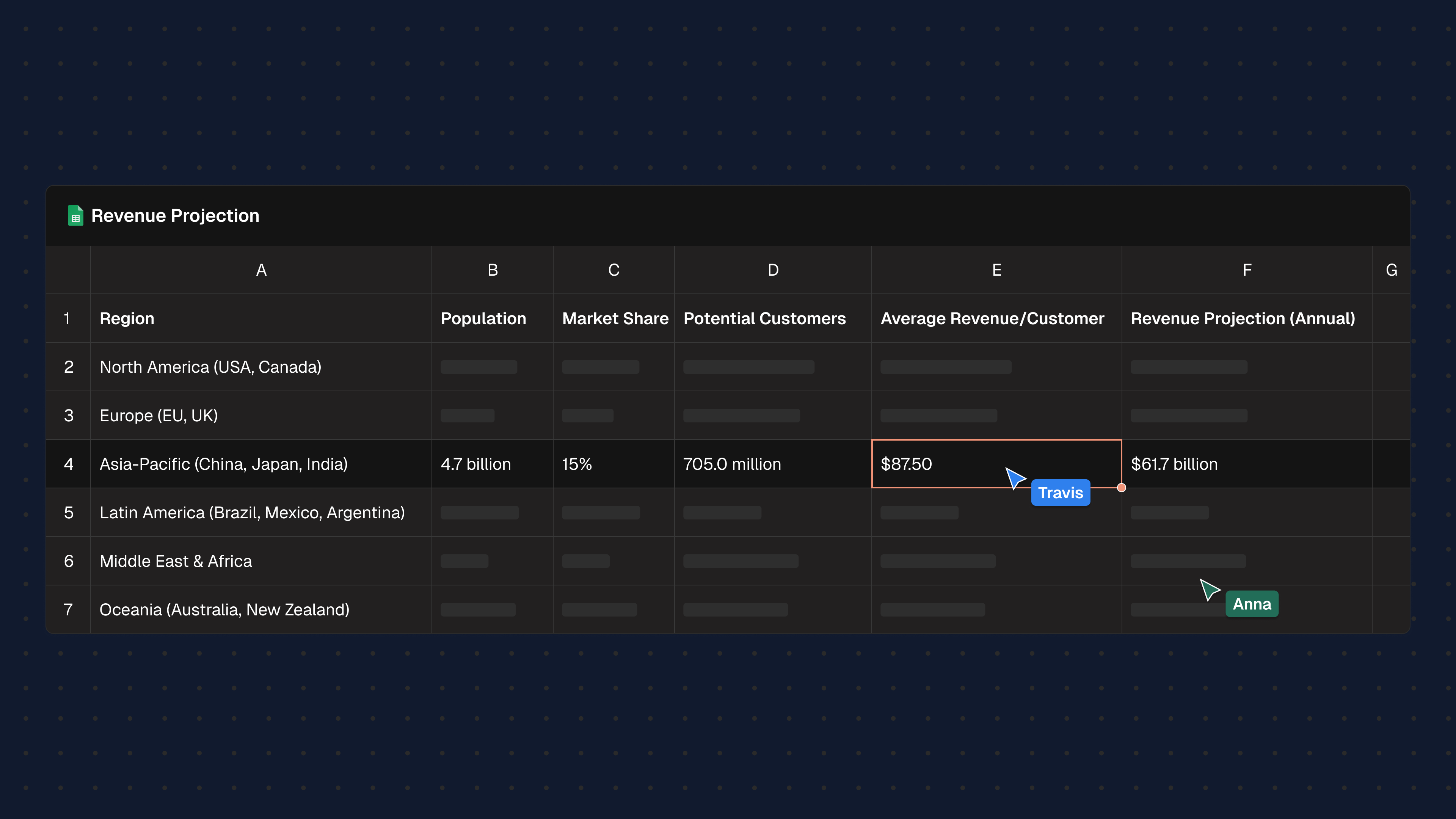Click the $61.7 billion projection cell
This screenshot has width=1456, height=819.
click(1247, 464)
